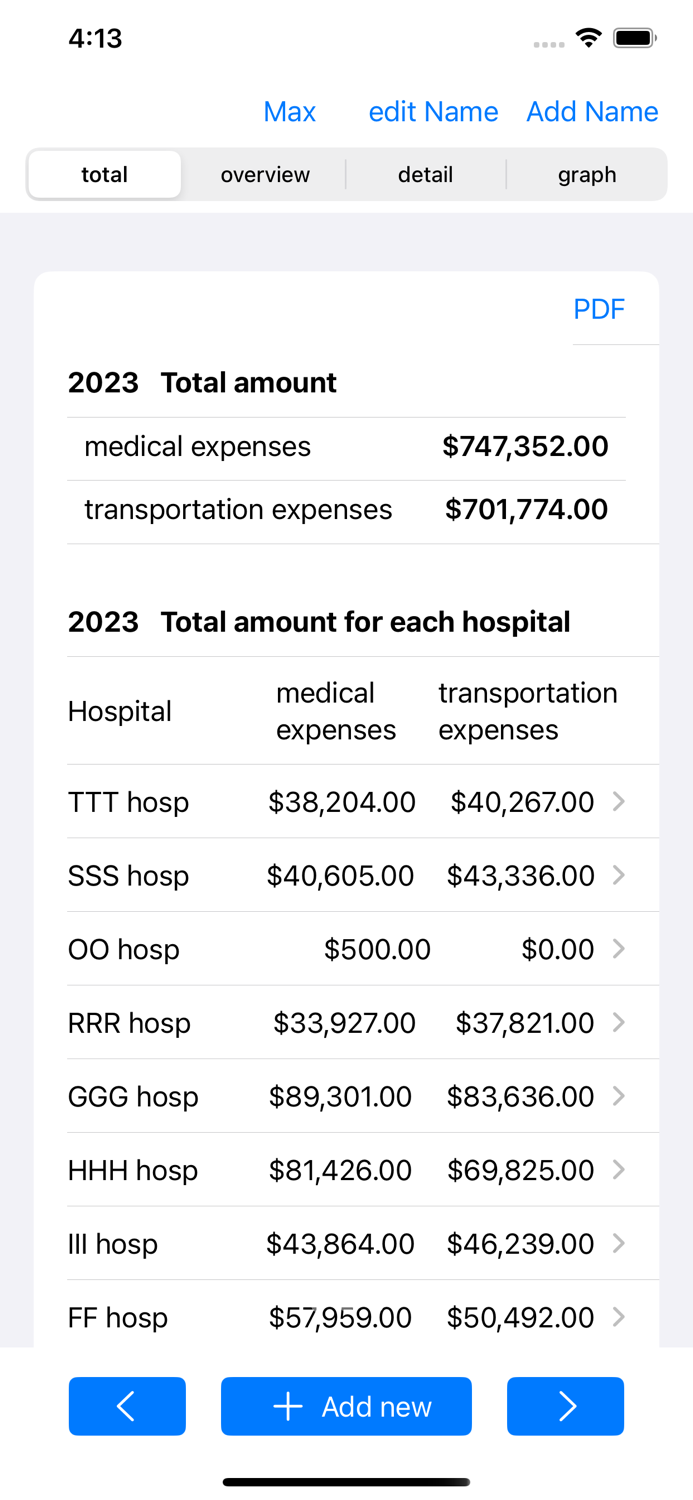
Task: Tap the Wi-Fi icon in the status bar
Action: click(x=588, y=38)
